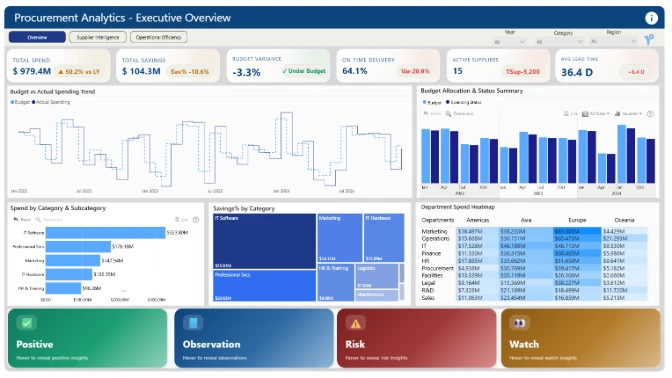
Task: Click circled arrow icon in Spend by Category chart
Action: pos(196,219)
